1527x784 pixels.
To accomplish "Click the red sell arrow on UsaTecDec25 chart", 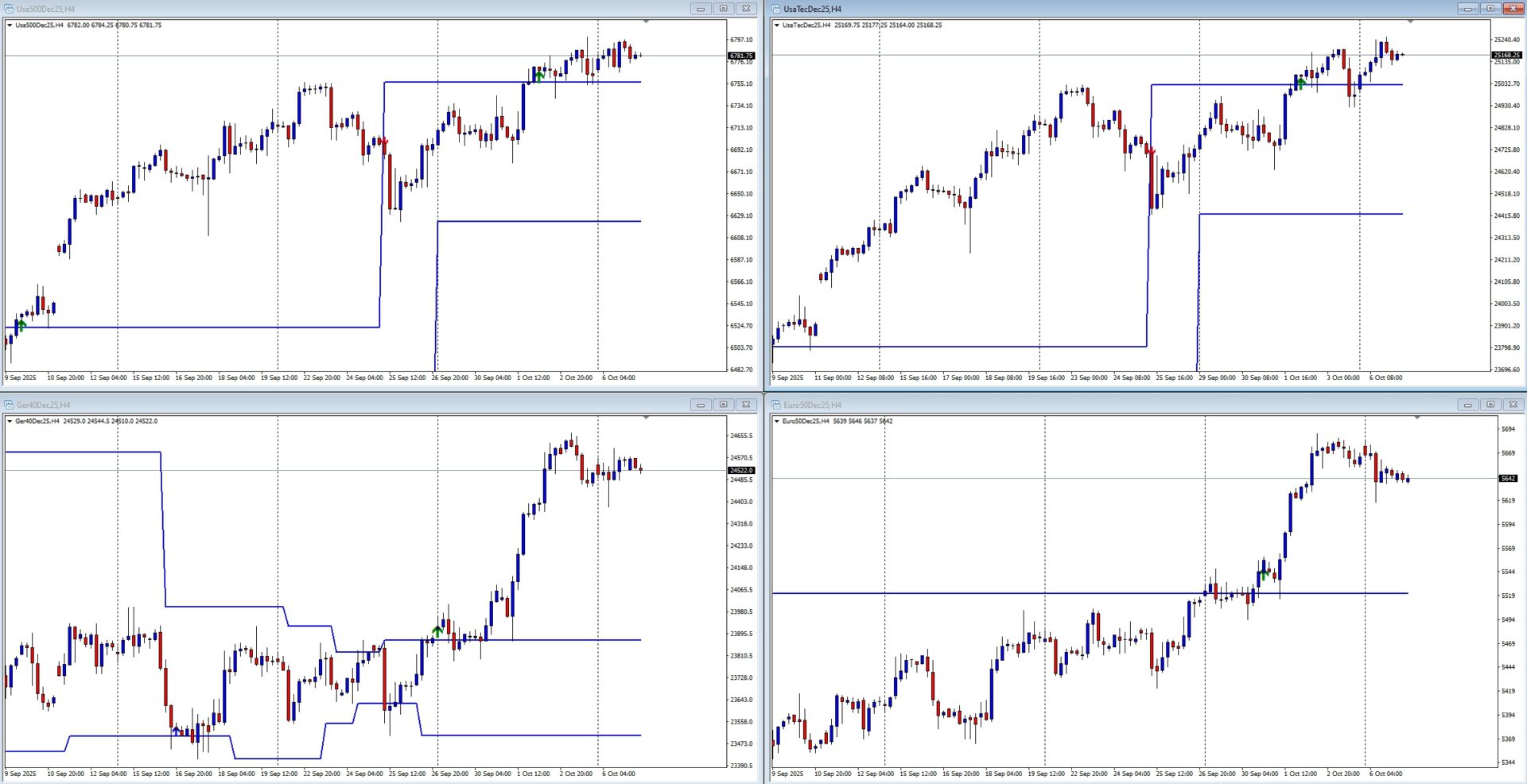I will tap(1150, 150).
